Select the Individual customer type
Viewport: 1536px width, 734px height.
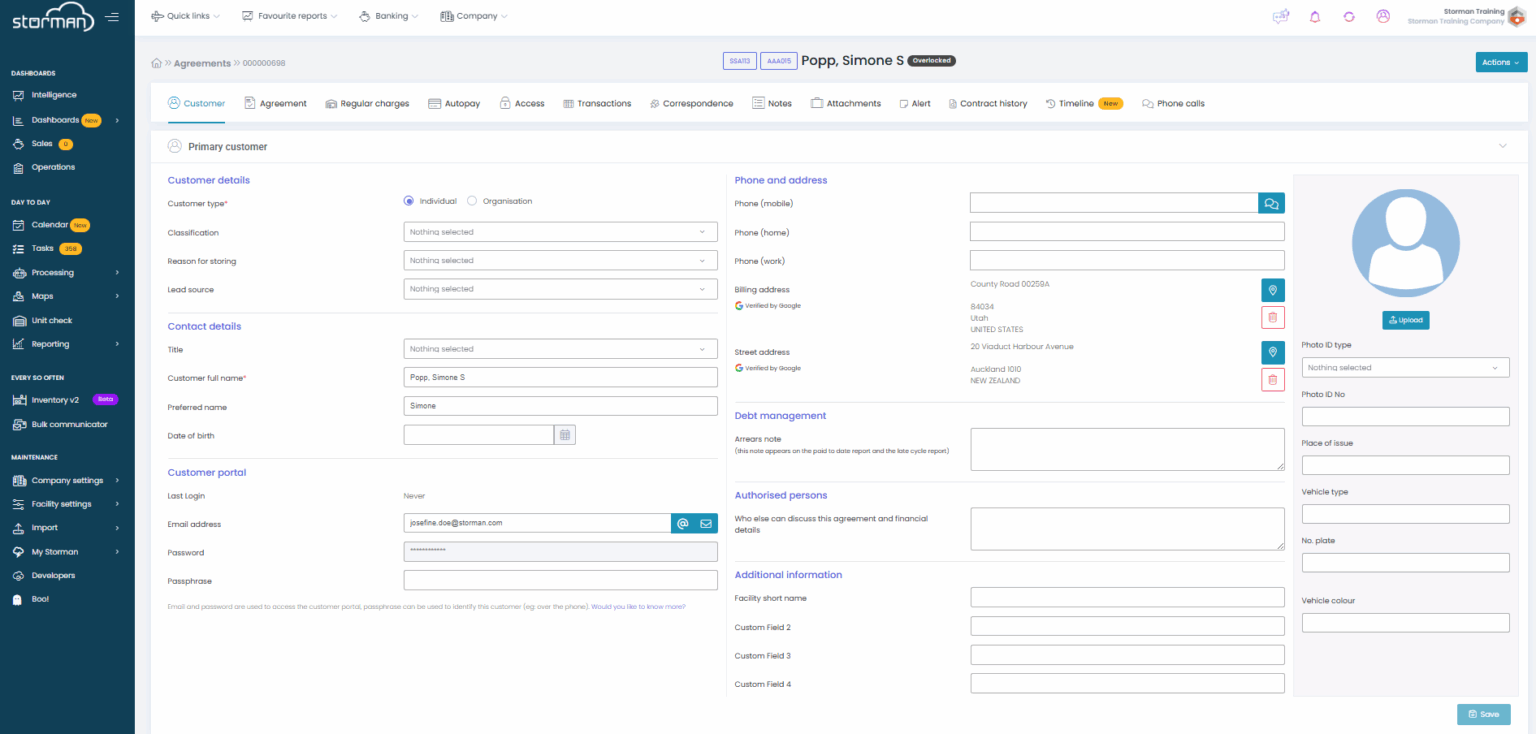pyautogui.click(x=409, y=201)
